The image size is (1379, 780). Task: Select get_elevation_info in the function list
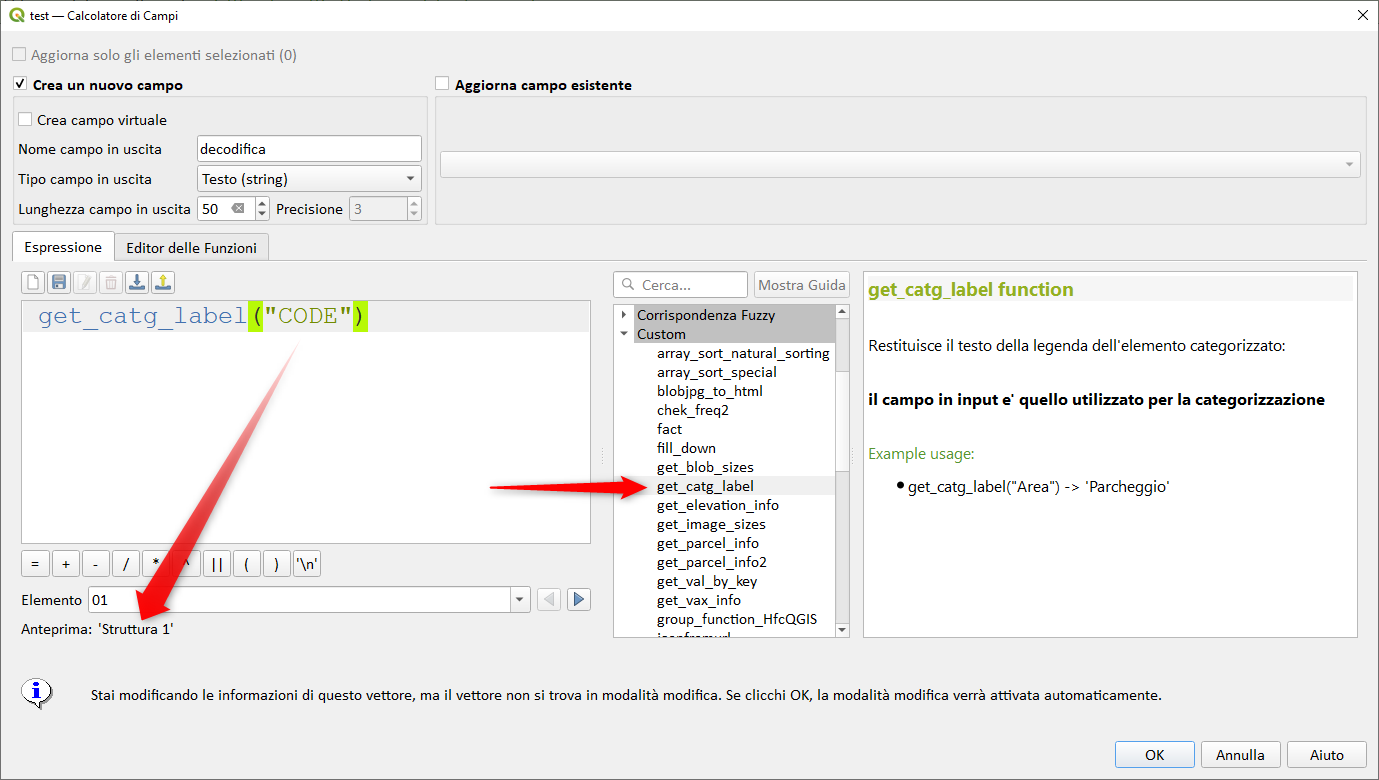tap(717, 505)
